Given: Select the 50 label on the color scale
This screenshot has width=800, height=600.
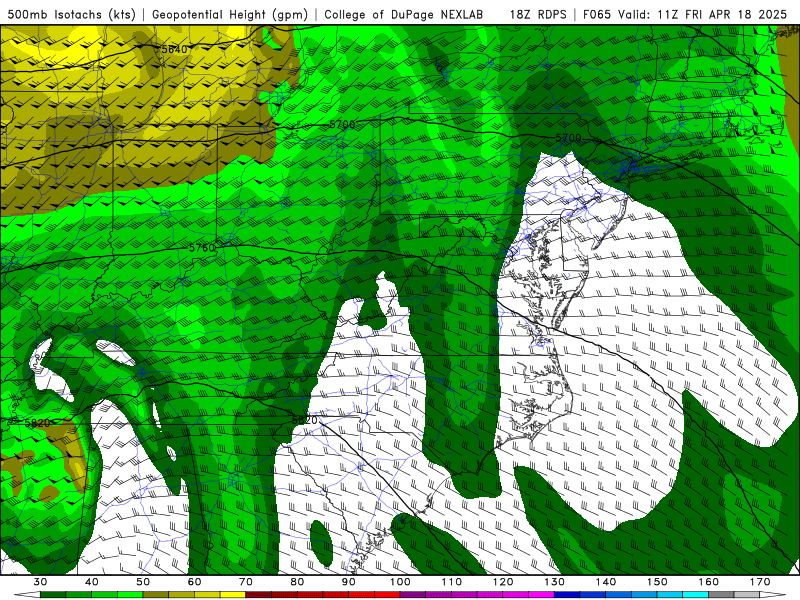Looking at the screenshot, I should (x=143, y=582).
